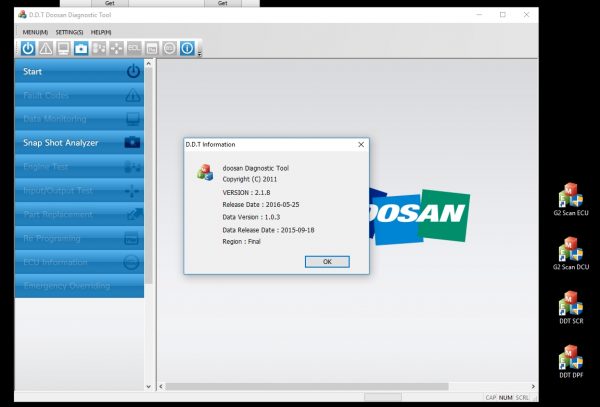Click the arrows icon on the Input/Output Test row
The height and width of the screenshot is (407, 600).
[132, 190]
